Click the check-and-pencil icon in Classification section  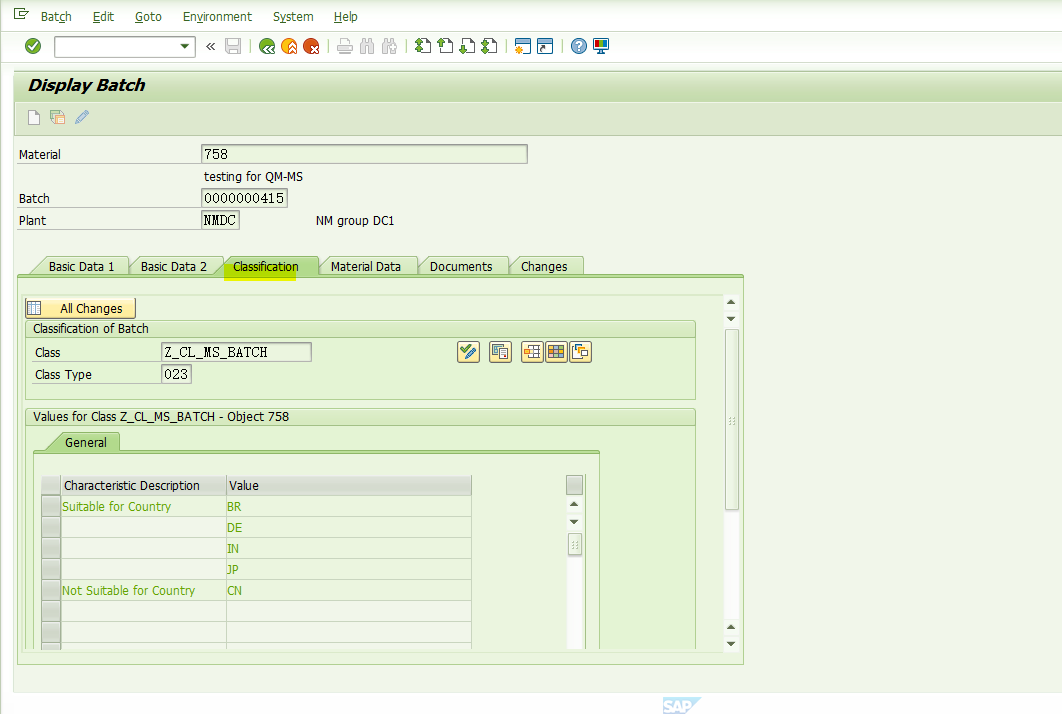(x=468, y=351)
